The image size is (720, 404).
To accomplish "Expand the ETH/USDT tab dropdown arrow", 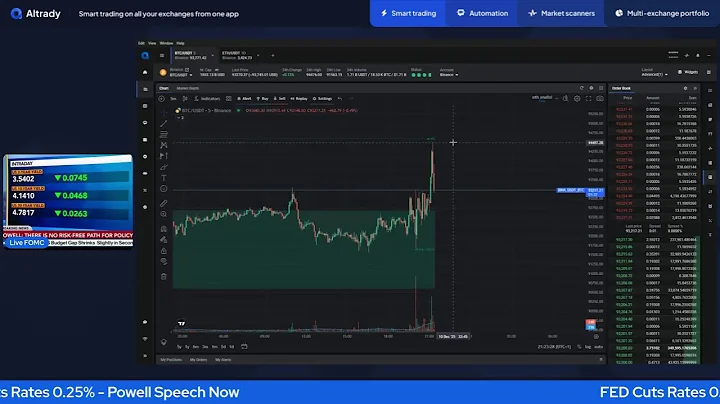I will [x=258, y=56].
